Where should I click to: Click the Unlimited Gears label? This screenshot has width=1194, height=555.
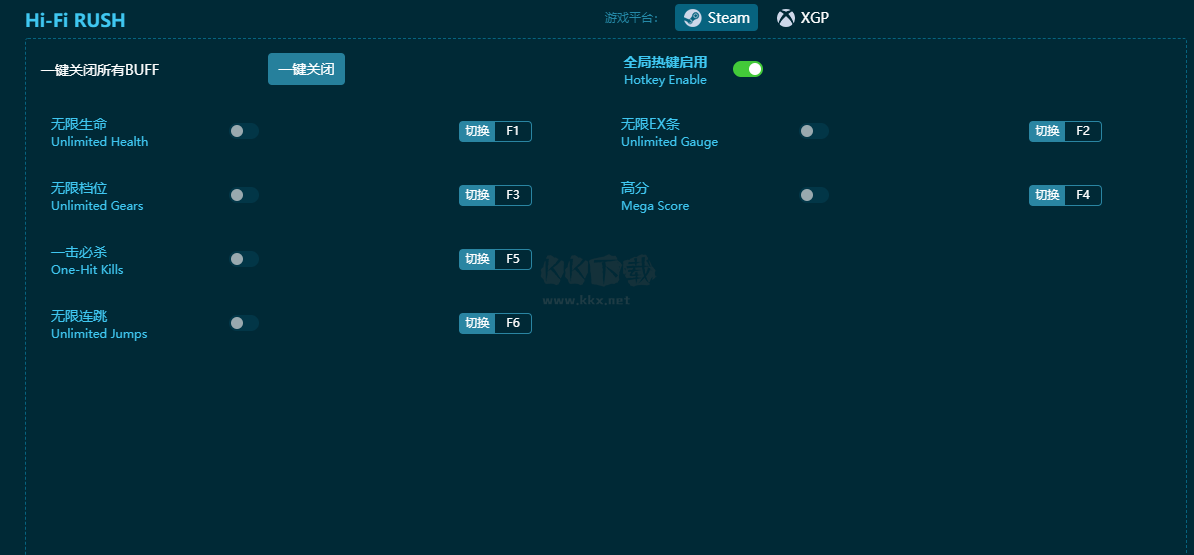97,206
